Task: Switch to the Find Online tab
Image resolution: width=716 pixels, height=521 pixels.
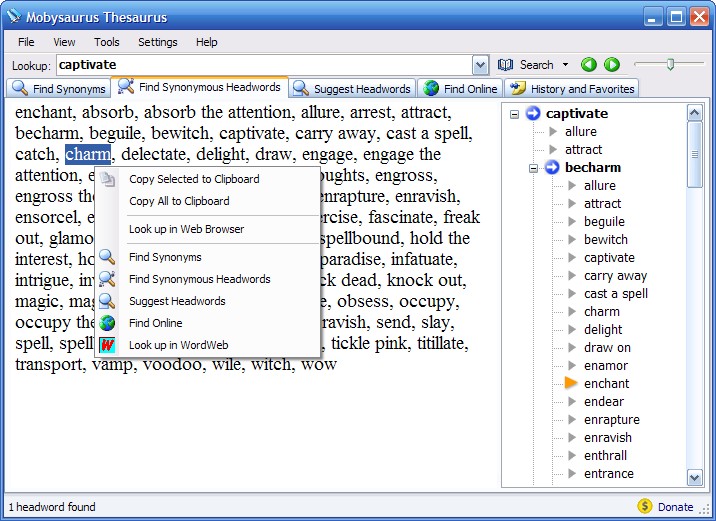Action: pyautogui.click(x=460, y=88)
